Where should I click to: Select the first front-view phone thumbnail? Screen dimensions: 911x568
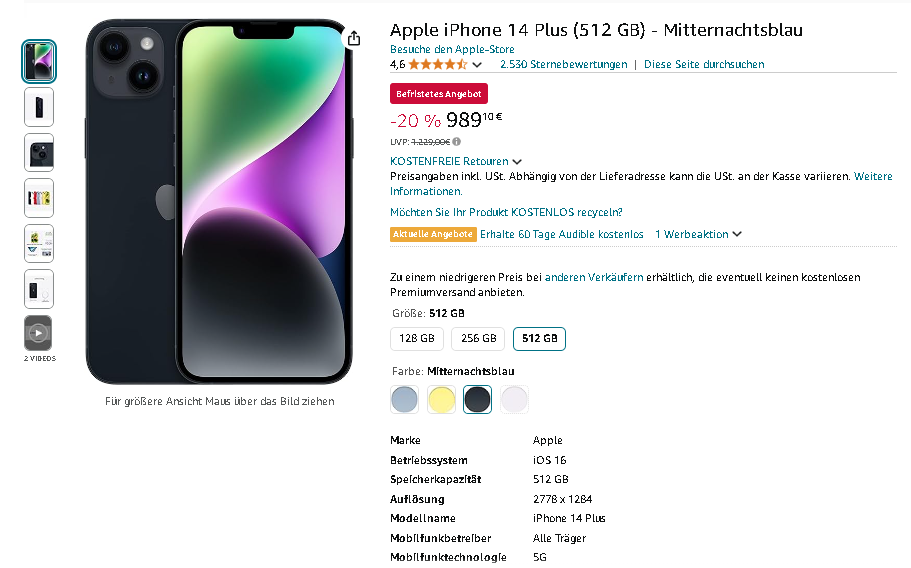point(39,62)
